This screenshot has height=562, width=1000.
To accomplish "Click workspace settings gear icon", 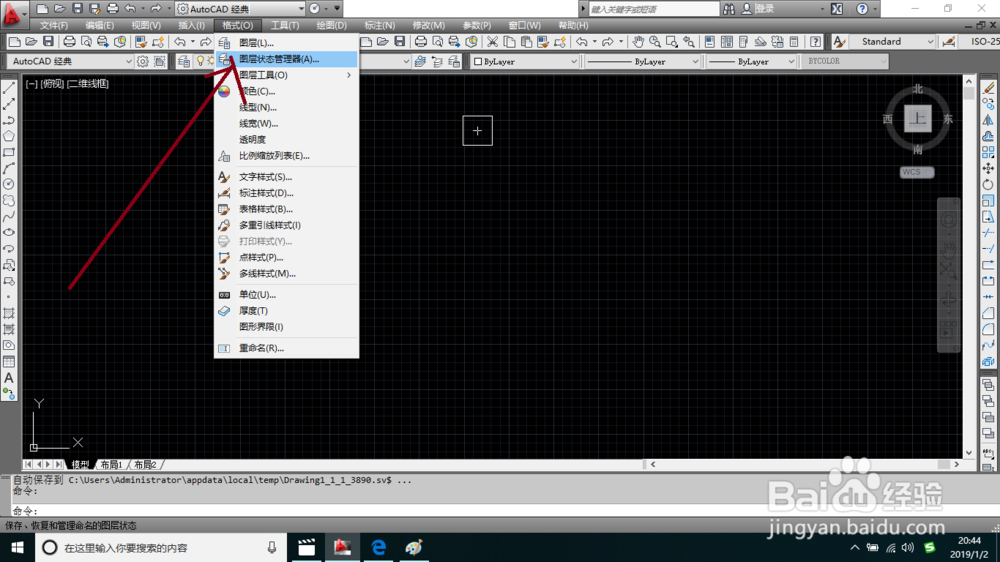I will point(142,61).
